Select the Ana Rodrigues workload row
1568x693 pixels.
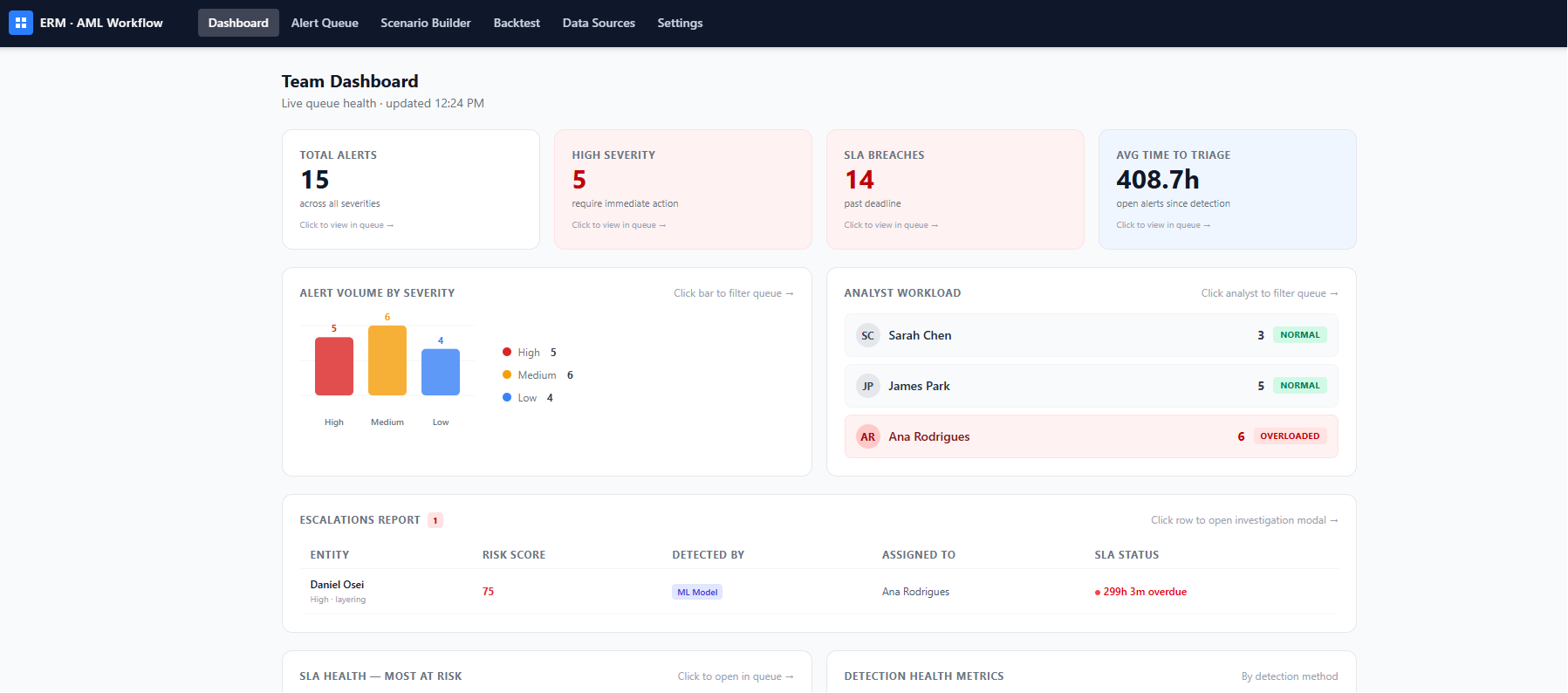click(1091, 436)
